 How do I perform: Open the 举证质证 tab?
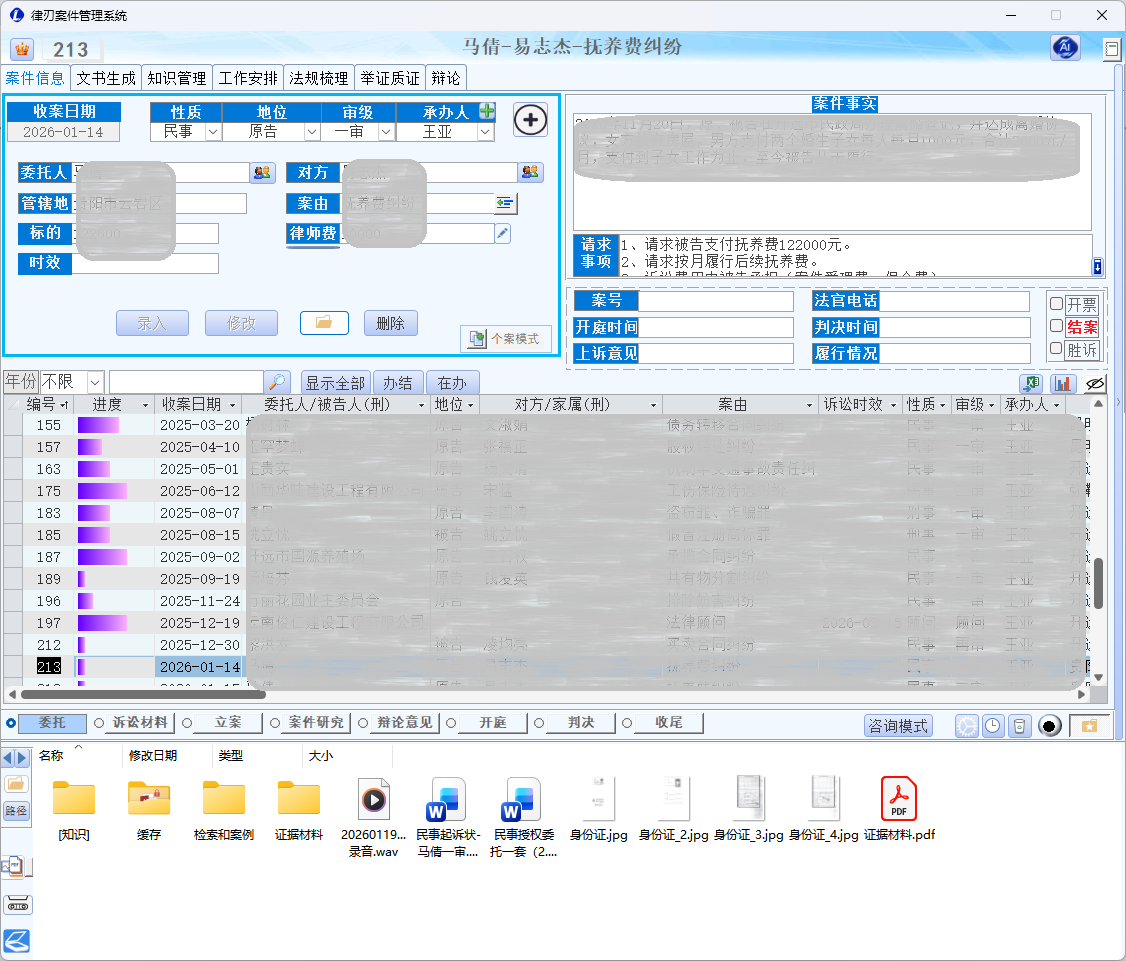click(x=390, y=78)
